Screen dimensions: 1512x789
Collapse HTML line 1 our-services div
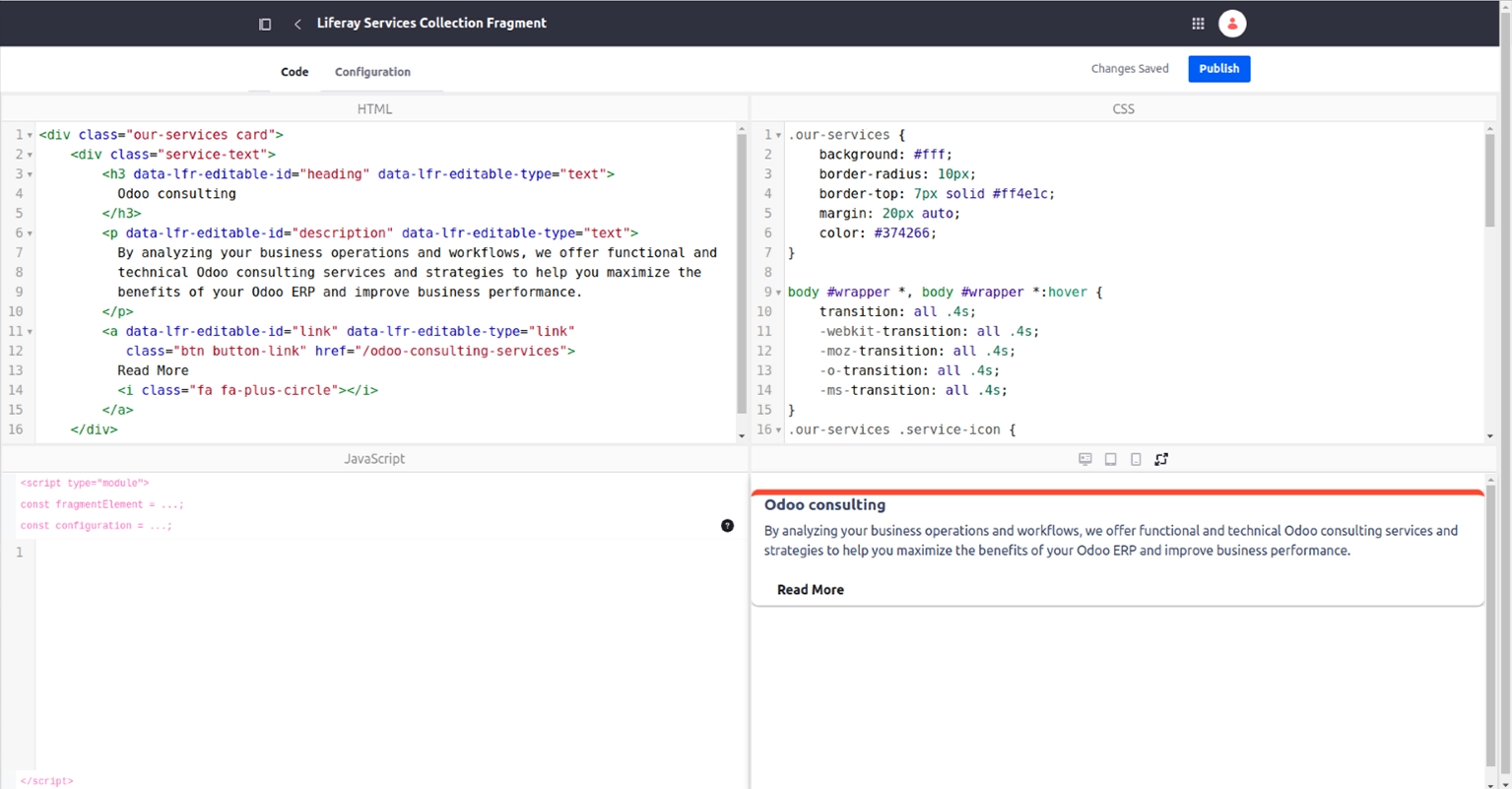(30, 135)
